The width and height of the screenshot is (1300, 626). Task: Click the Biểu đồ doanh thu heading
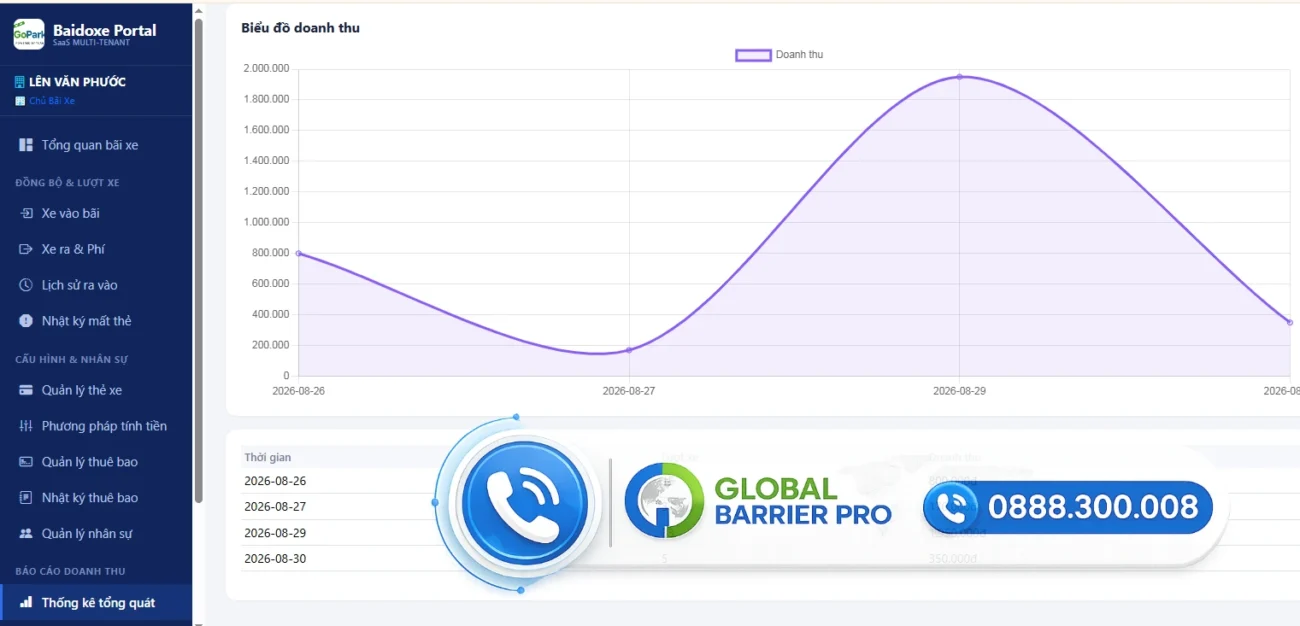coord(300,28)
